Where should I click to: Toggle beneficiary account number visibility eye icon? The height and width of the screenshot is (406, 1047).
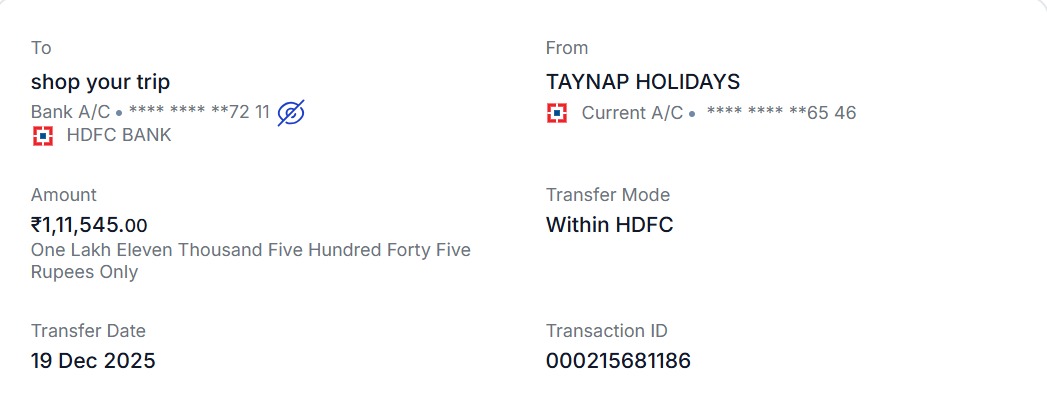coord(291,113)
